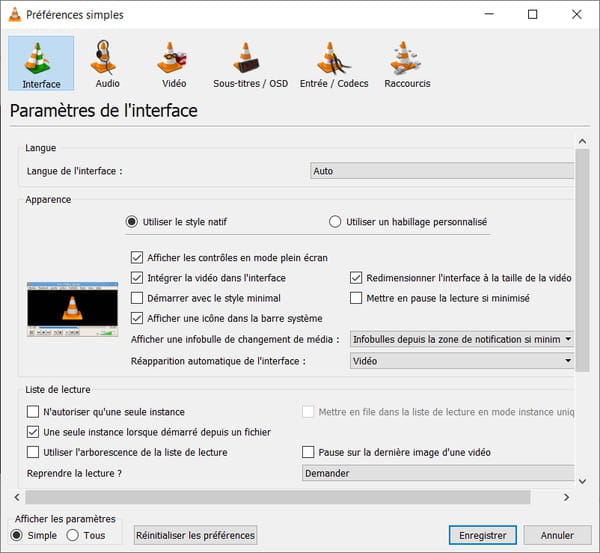Open 'Reprendre la lecture ?' Demander dropdown
The height and width of the screenshot is (553, 600).
438,473
